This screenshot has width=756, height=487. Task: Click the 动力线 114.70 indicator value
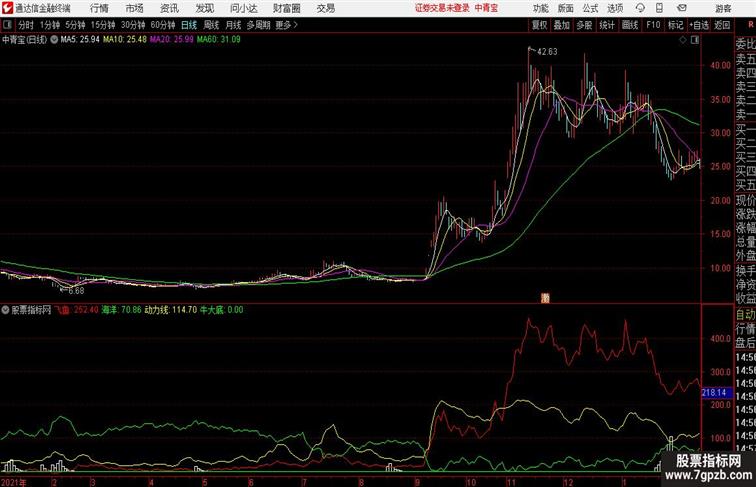171,310
